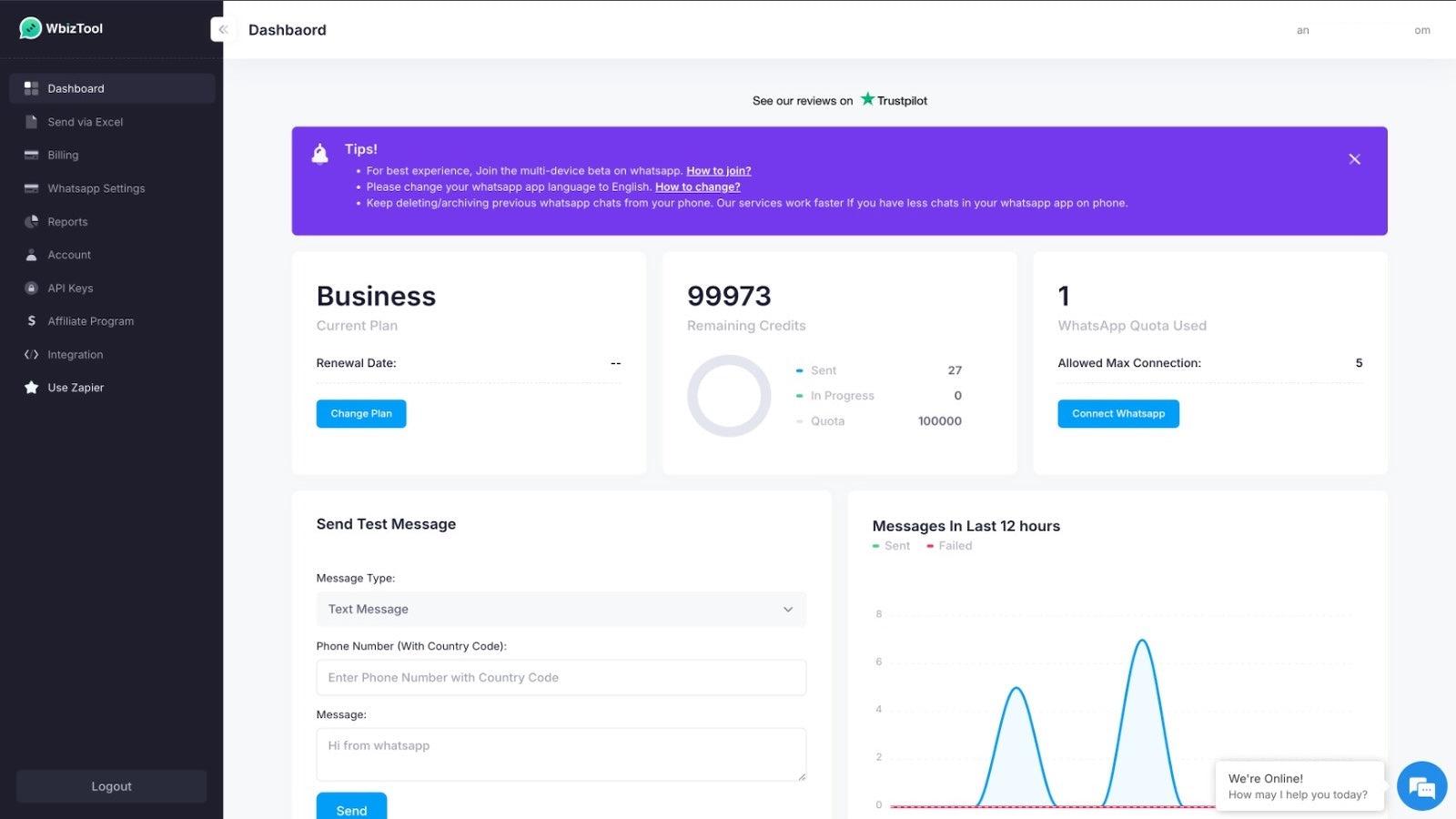This screenshot has width=1456, height=819.
Task: Click the Use Zapier star icon
Action: (30, 387)
